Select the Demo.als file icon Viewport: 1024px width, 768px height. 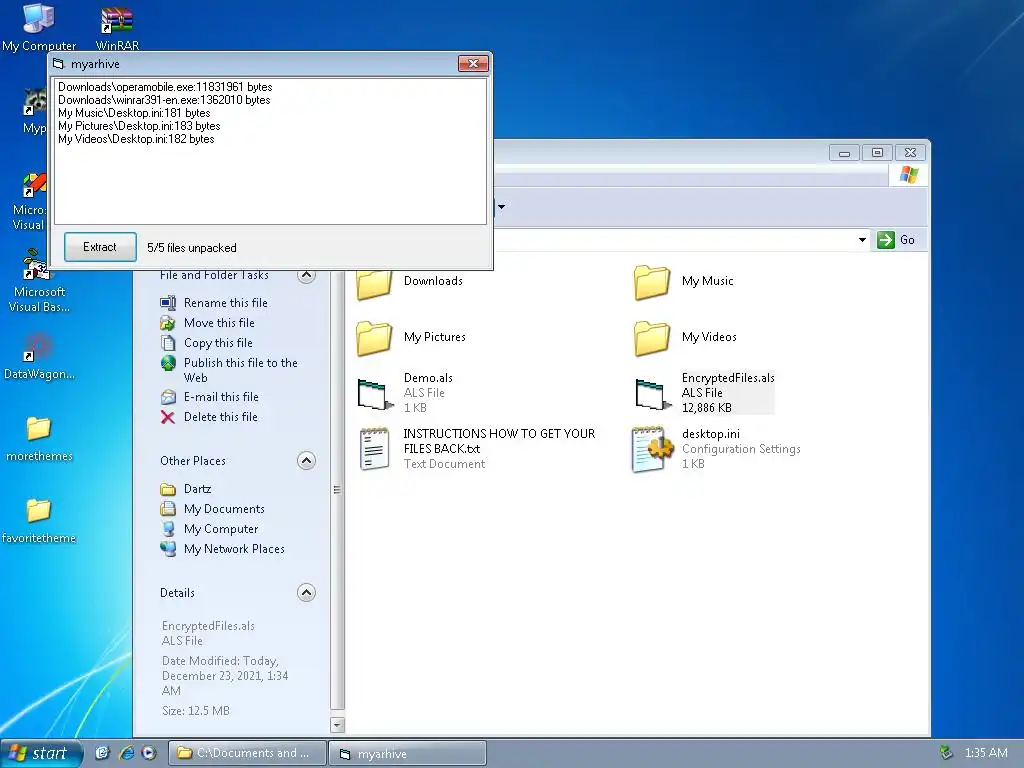pyautogui.click(x=376, y=394)
